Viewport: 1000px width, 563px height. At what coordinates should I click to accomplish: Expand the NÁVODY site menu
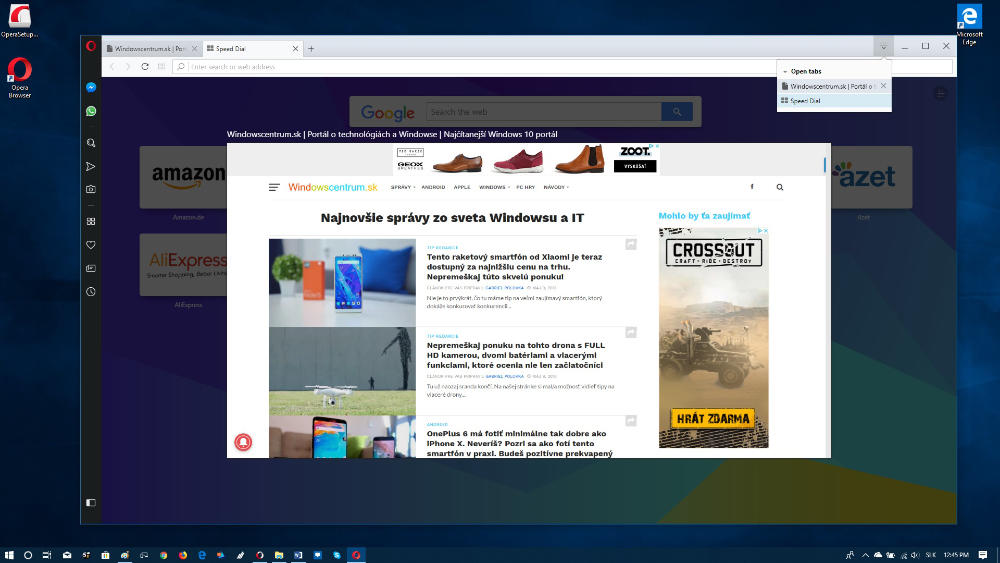click(555, 187)
